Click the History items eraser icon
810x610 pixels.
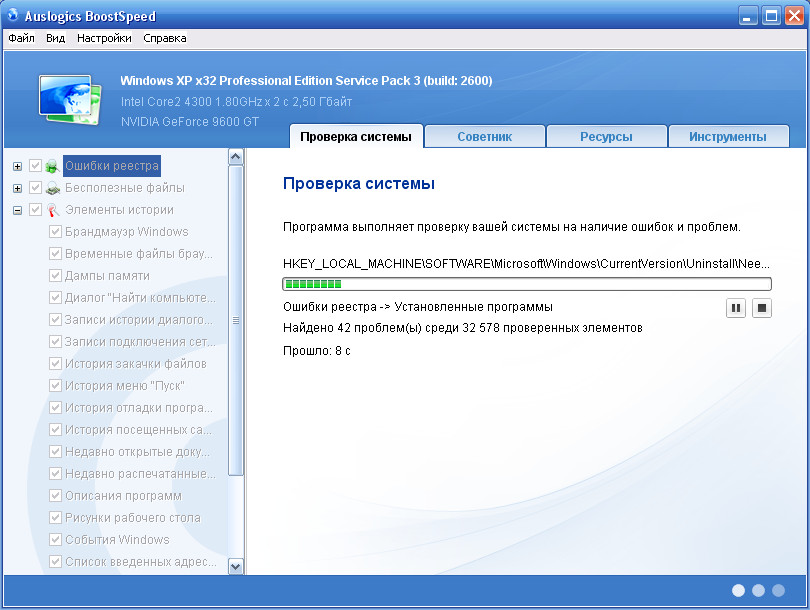52,210
